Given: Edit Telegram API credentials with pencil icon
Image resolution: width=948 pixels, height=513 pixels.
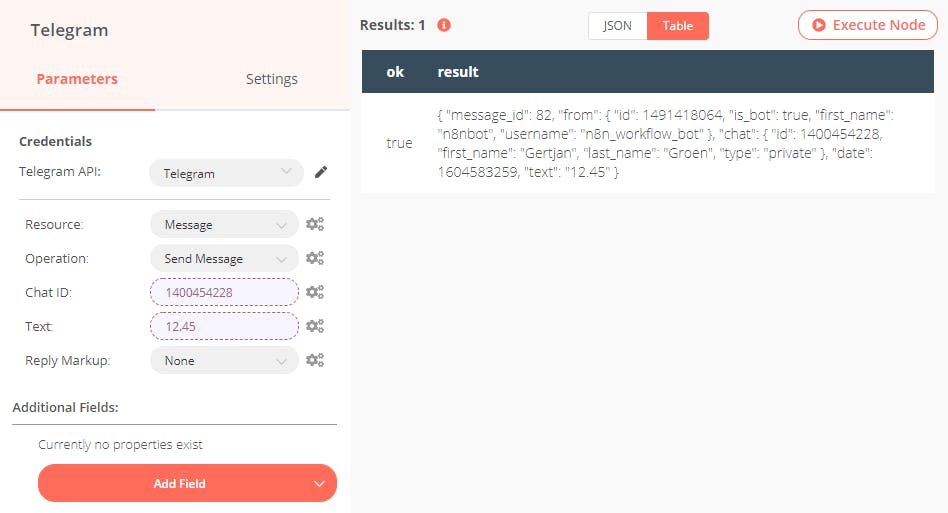Looking at the screenshot, I should tap(321, 172).
